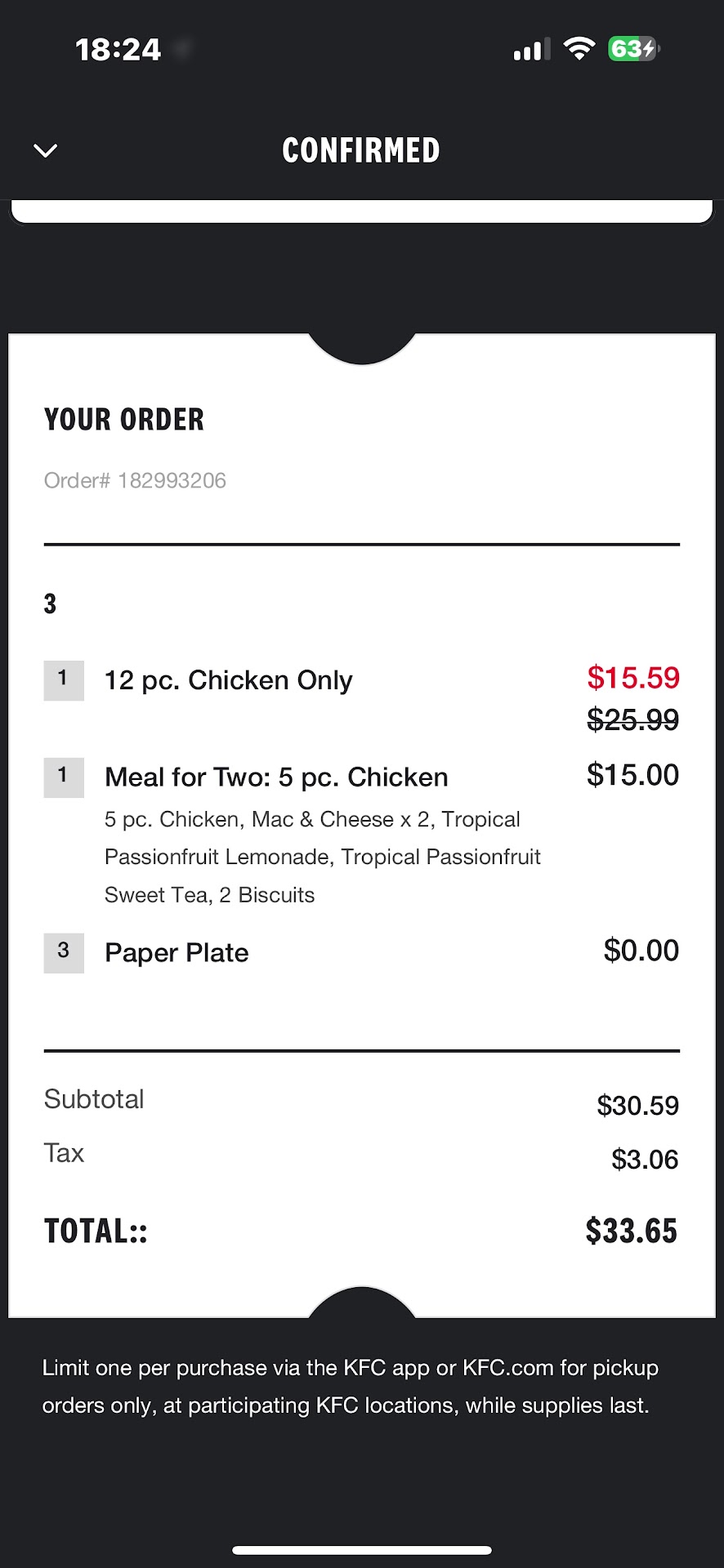The width and height of the screenshot is (724, 1568).
Task: Tap the discounted $15.59 price
Action: (632, 678)
